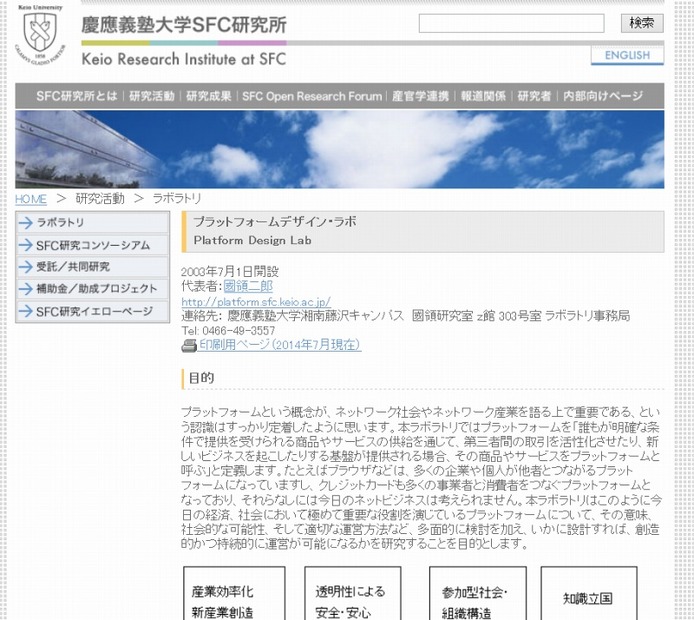This screenshot has width=694, height=620.
Task: Select 補助金/助成プロジェクト in the sidebar
Action: click(x=93, y=289)
